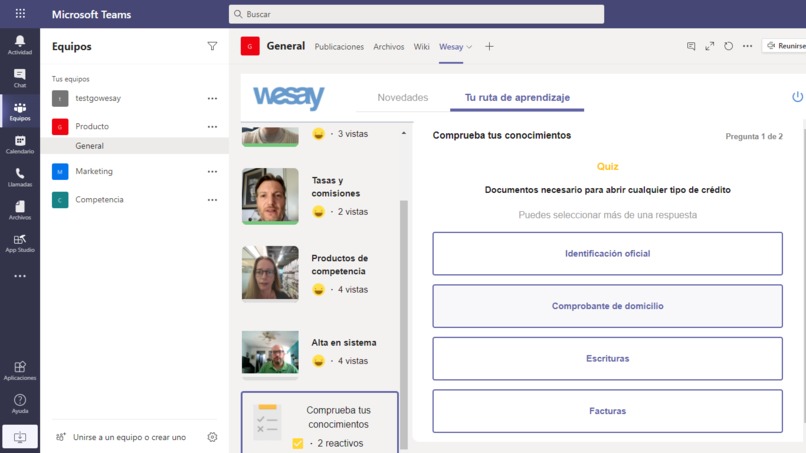Click the Wesay logo
806x453 pixels.
tap(288, 97)
